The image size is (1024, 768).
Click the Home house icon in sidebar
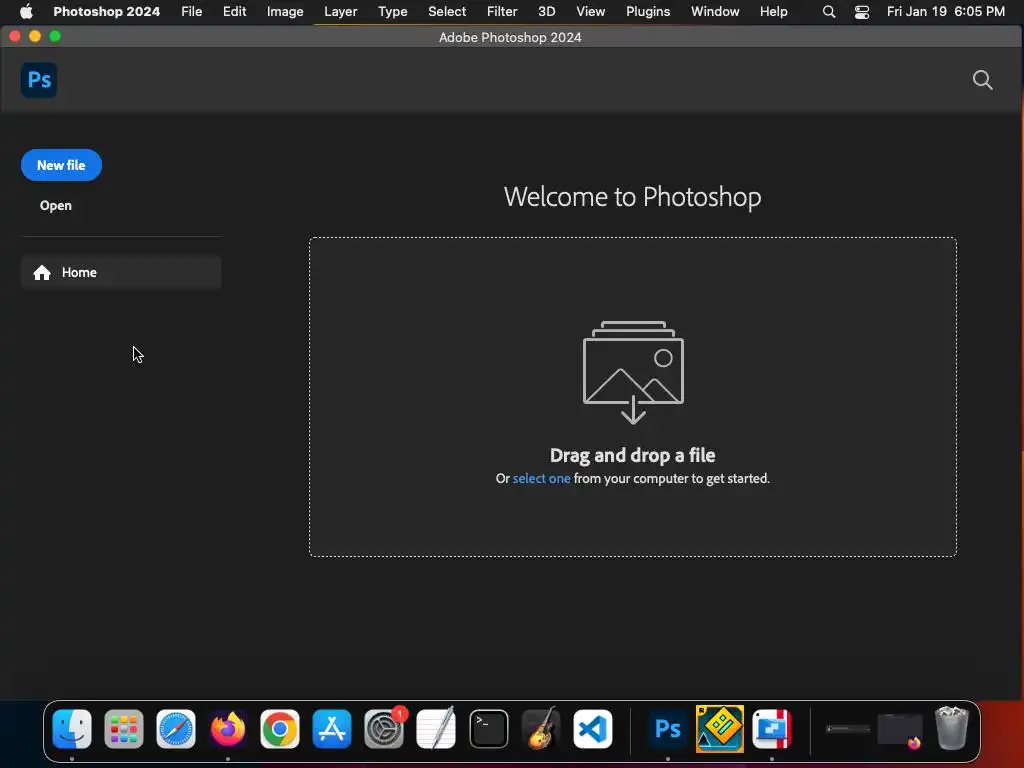point(42,272)
